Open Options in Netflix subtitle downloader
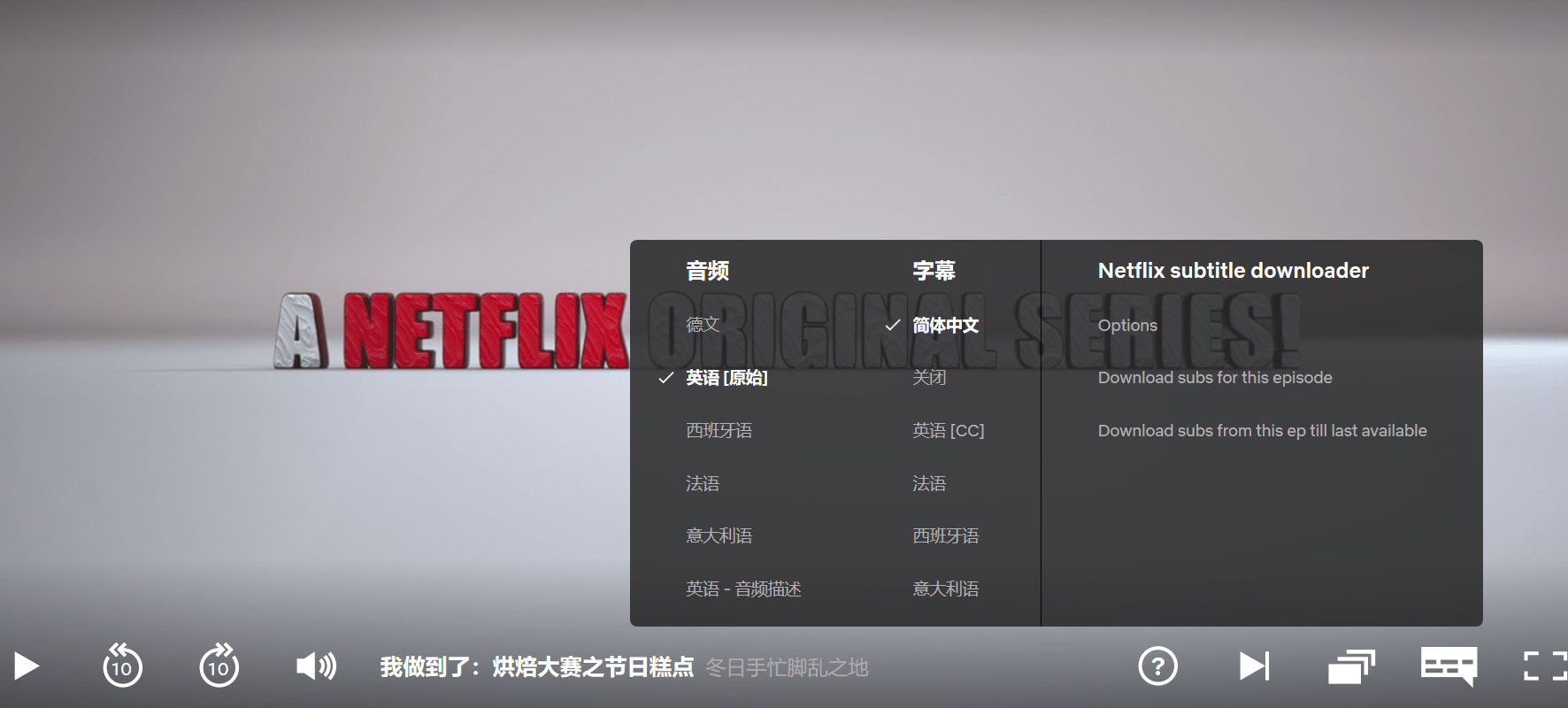Image resolution: width=1568 pixels, height=708 pixels. tap(1127, 325)
